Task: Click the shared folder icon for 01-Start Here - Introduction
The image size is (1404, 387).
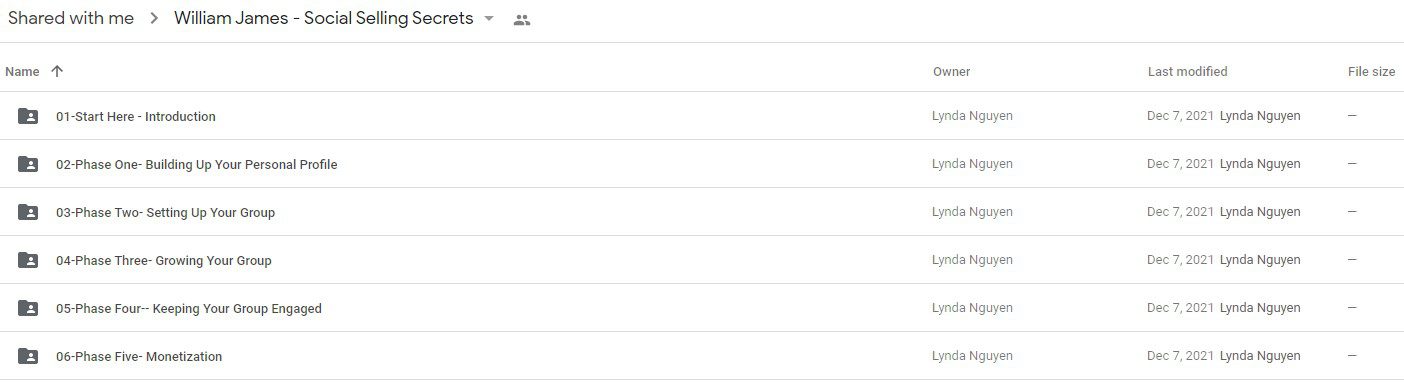Action: pyautogui.click(x=28, y=116)
